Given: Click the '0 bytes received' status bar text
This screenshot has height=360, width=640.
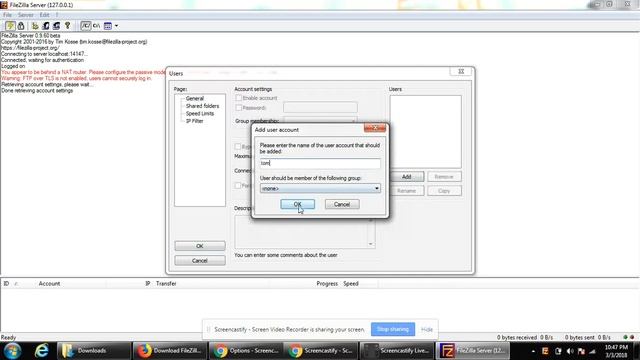Looking at the screenshot, I should coord(517,338).
